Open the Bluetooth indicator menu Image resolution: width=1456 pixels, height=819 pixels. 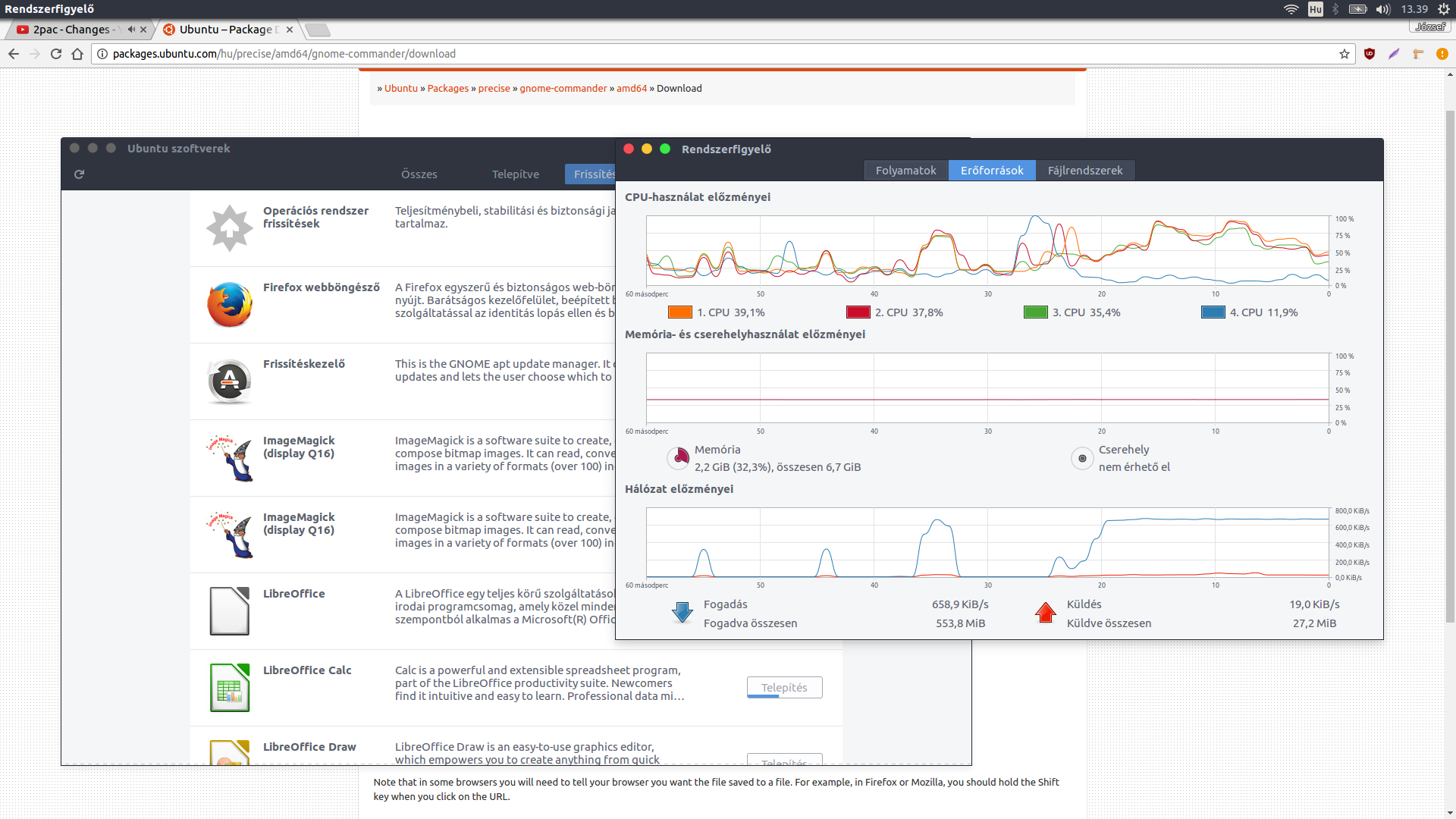[x=1335, y=9]
